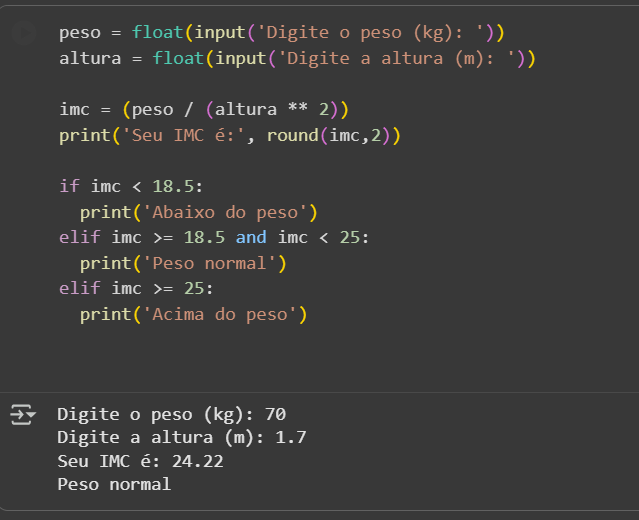639x520 pixels.
Task: Click the 'Peso normal' result in the output
Action: (114, 485)
